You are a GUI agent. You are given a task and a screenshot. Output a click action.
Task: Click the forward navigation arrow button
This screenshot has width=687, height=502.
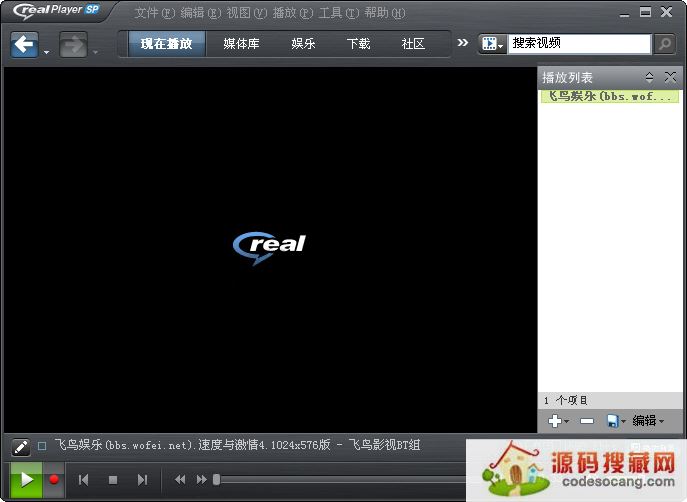[73, 44]
